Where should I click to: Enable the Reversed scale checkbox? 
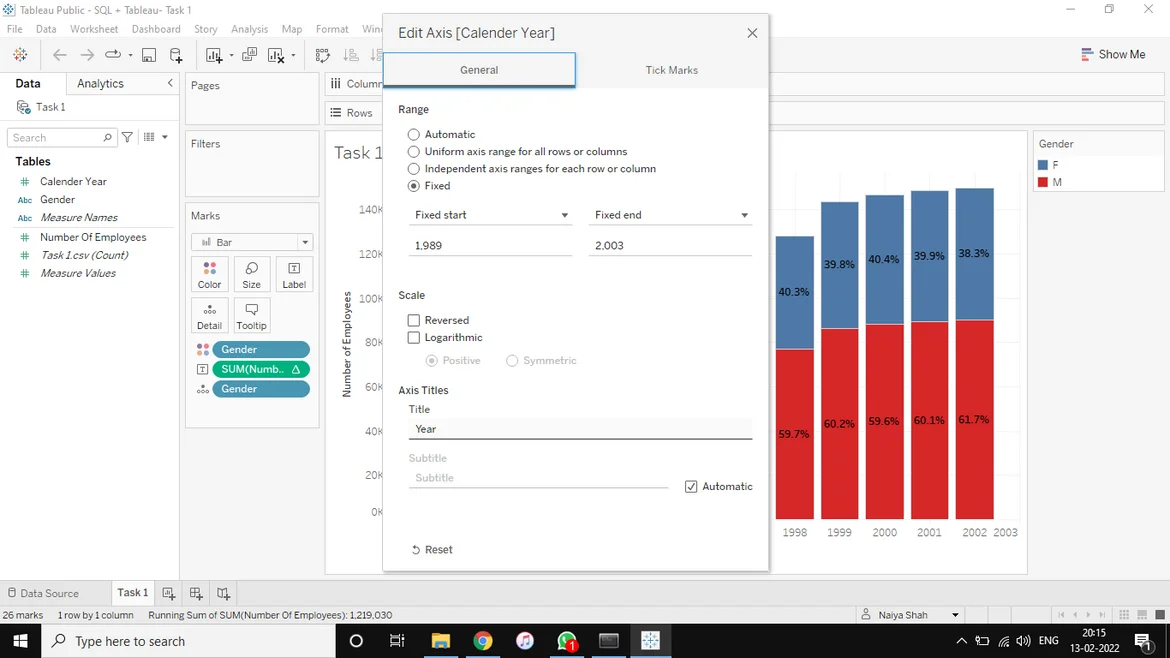(414, 321)
